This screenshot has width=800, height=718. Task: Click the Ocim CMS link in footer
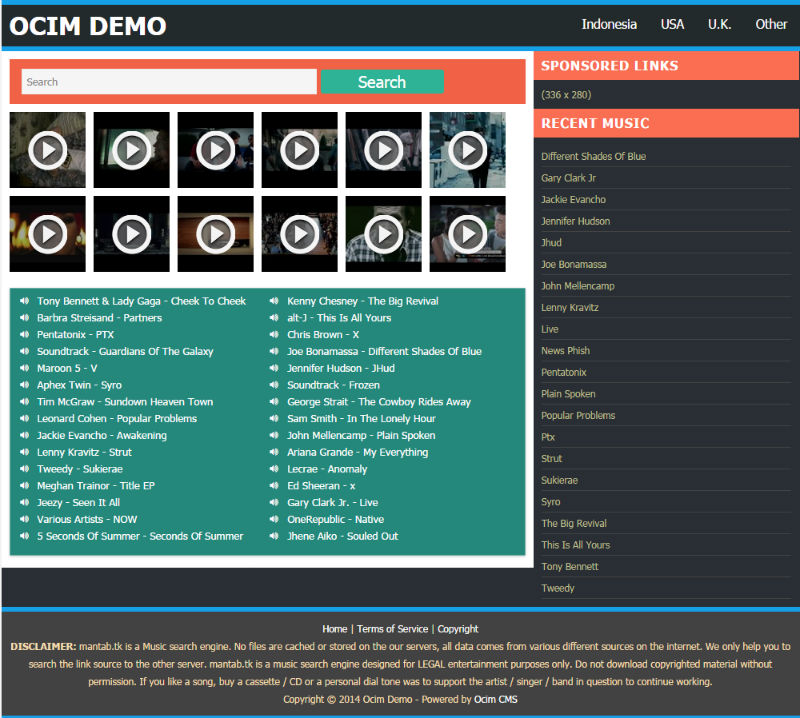point(495,699)
